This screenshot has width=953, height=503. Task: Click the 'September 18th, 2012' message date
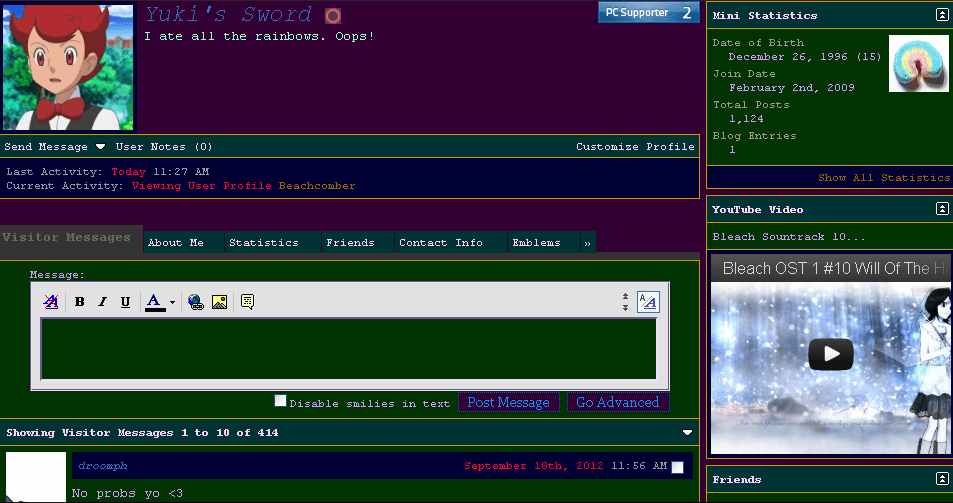point(534,466)
